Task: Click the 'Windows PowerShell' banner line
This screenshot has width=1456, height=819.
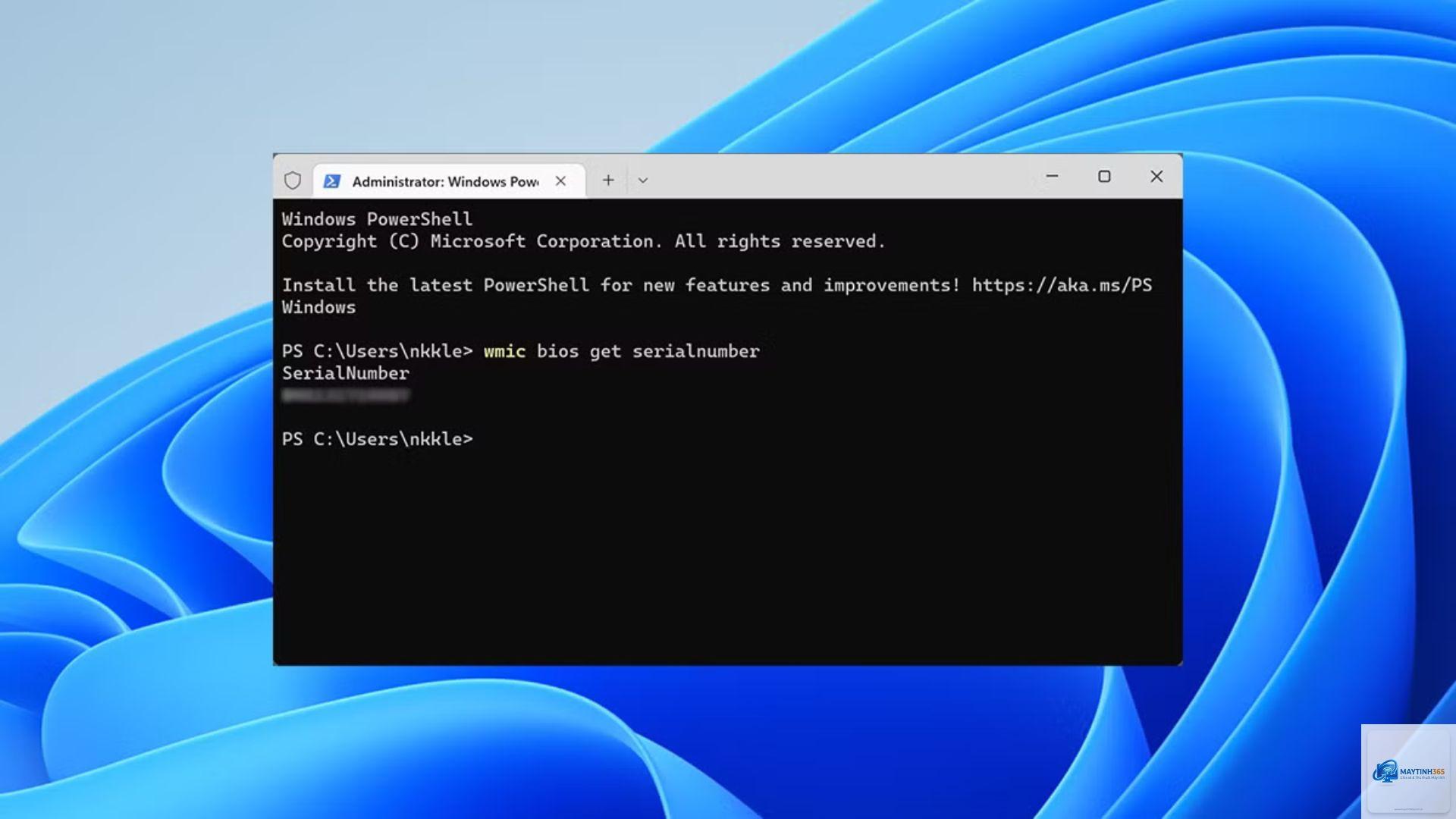Action: [x=377, y=220]
